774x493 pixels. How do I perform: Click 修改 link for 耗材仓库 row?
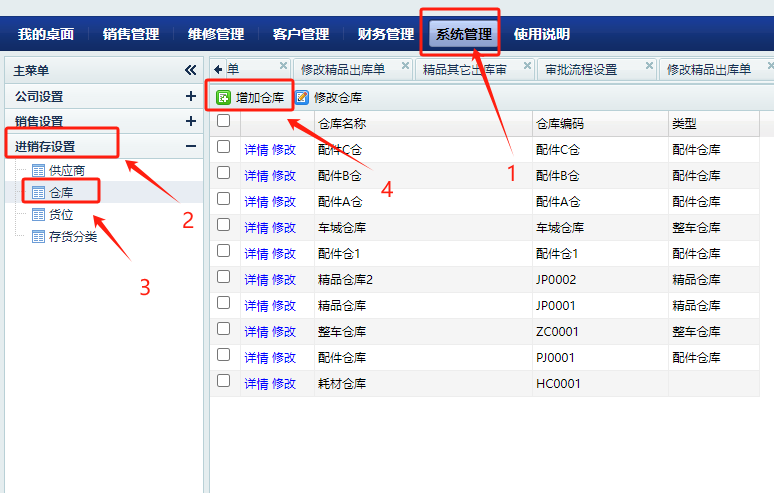[x=284, y=383]
